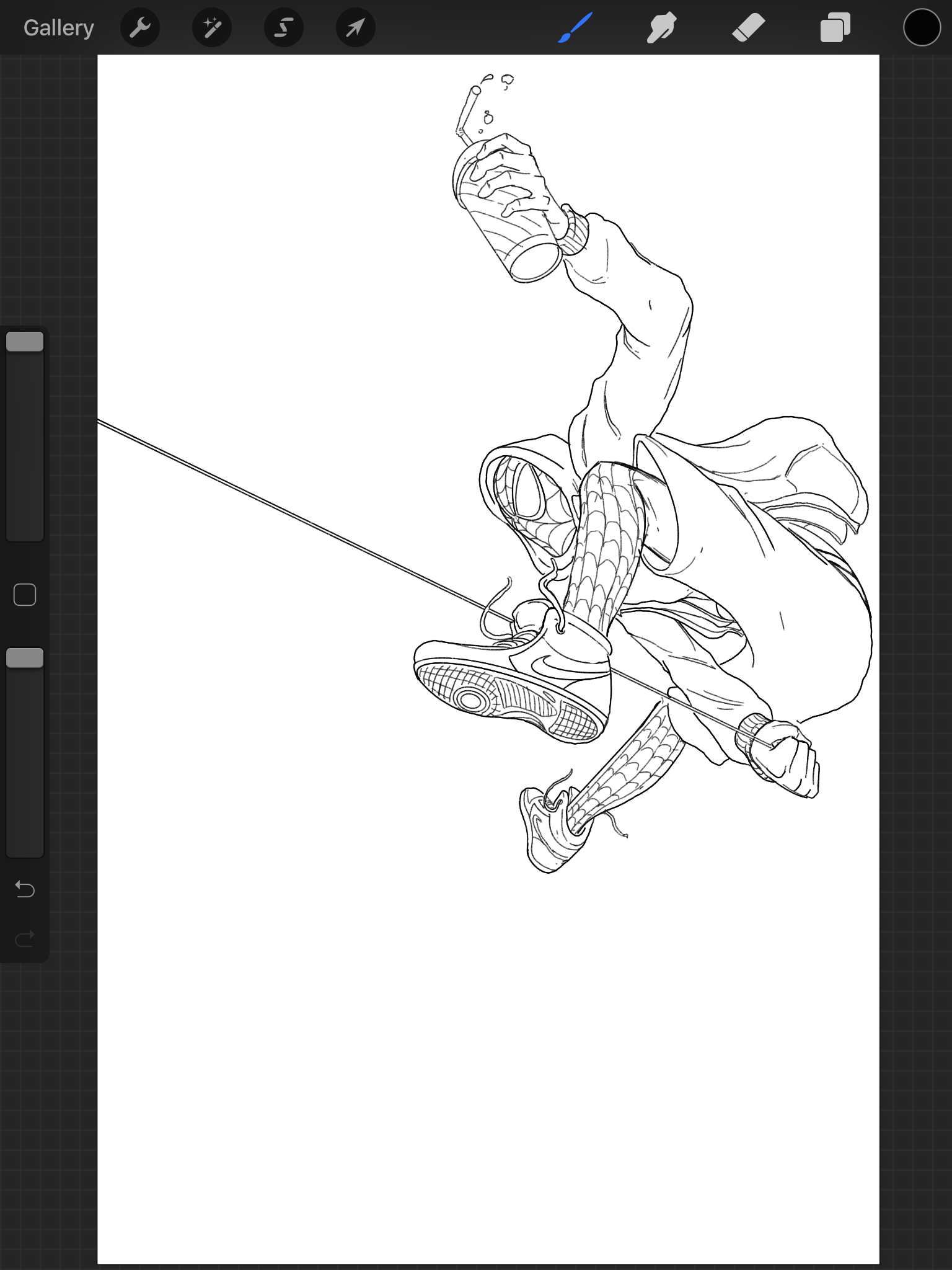Screen dimensions: 952x1270
Task: Activate the Transform arrow tool
Action: pos(356,28)
